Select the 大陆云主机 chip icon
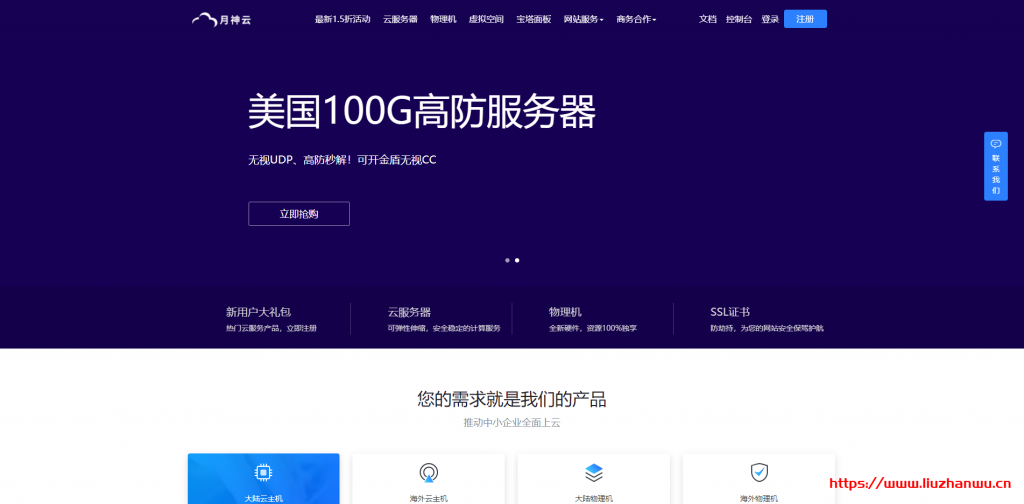 click(x=264, y=472)
